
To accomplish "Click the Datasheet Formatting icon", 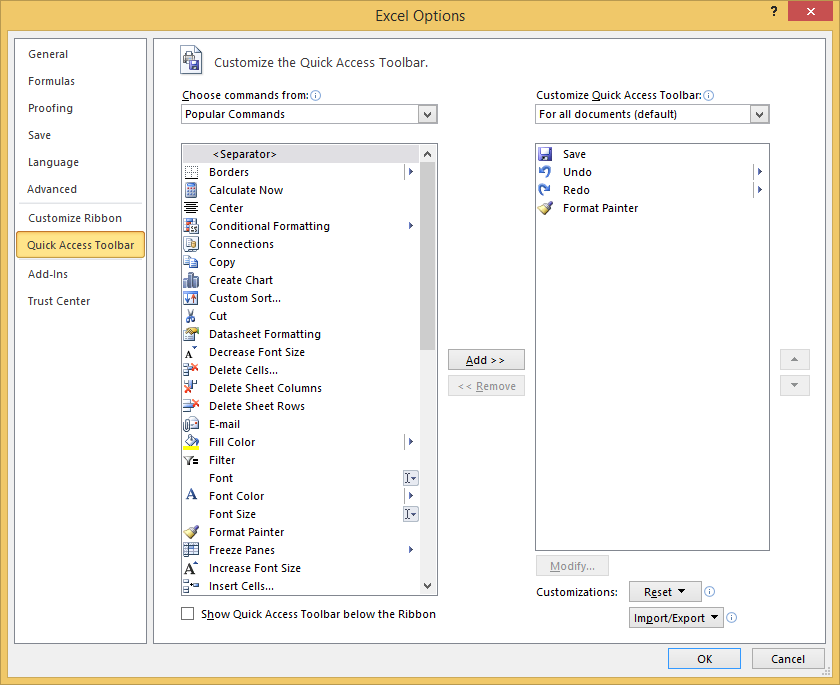I will [x=191, y=334].
